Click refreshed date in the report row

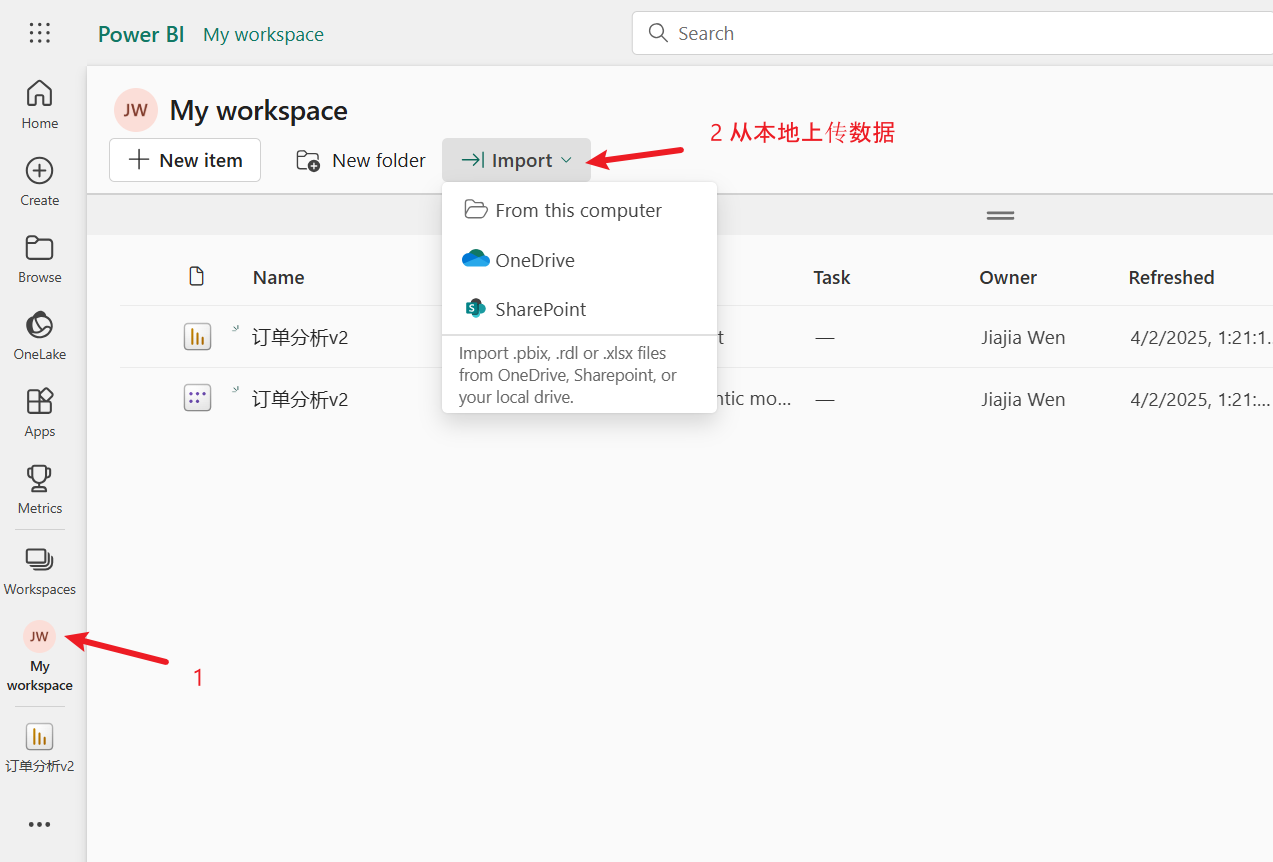click(1201, 337)
